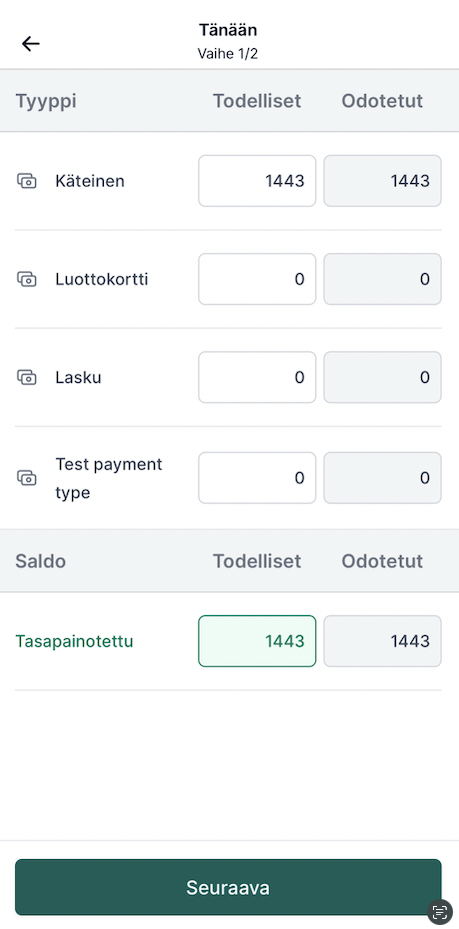Edit the Käteinen Todelliset amount field
Screen dimensions: 459x929
(257, 181)
